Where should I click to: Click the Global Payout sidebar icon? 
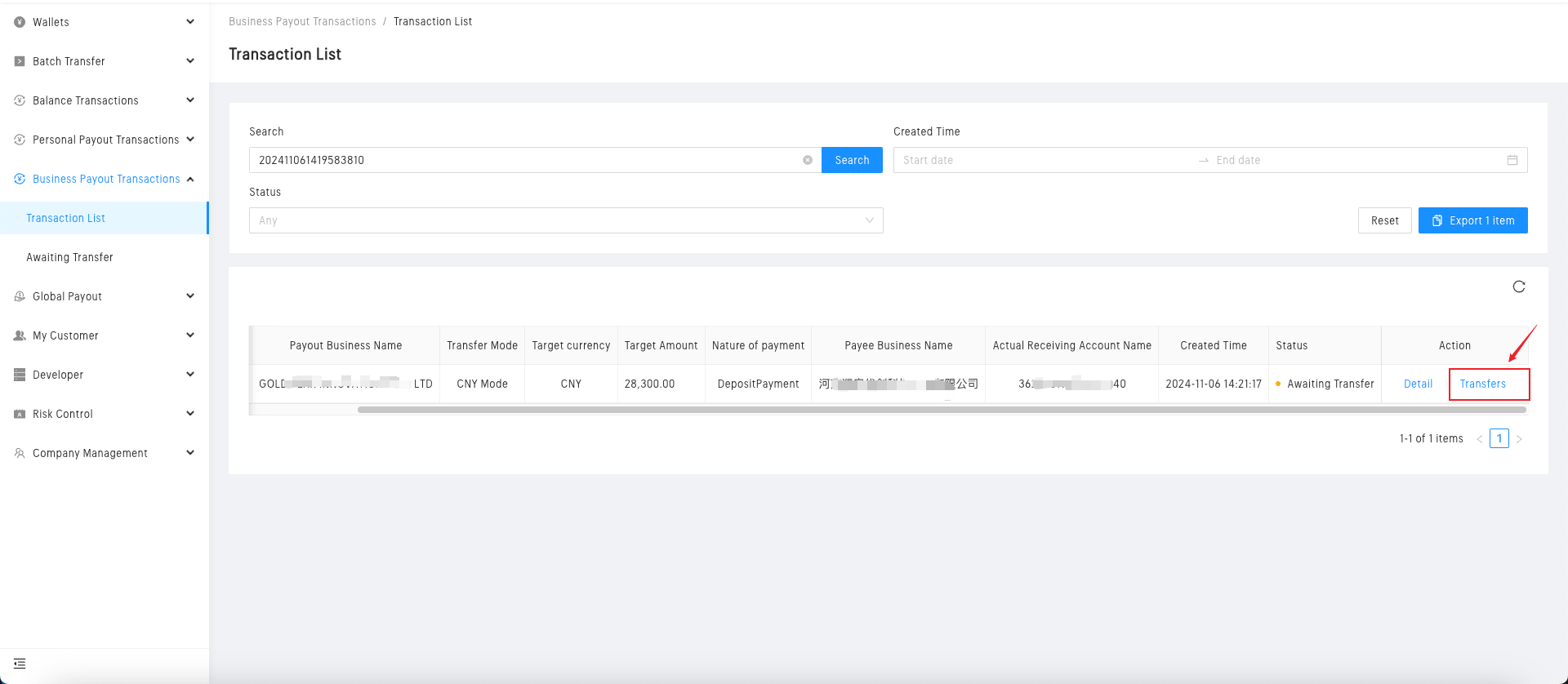pos(20,296)
